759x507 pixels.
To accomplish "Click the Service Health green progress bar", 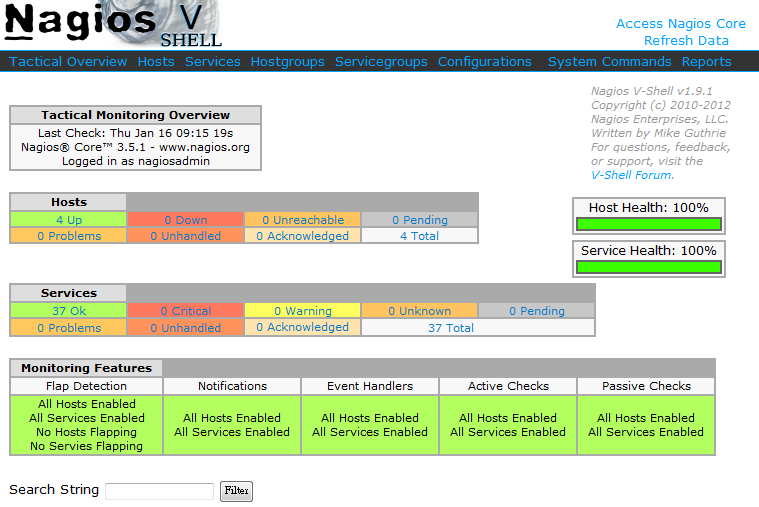I will 649,267.
